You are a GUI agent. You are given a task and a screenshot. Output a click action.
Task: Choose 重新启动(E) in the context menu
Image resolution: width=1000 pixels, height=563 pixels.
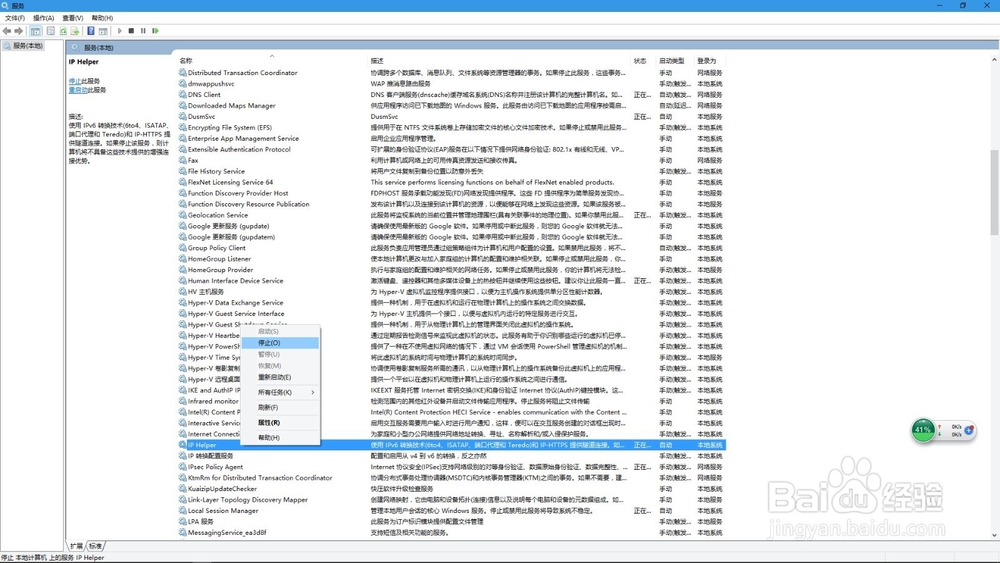tap(280, 377)
